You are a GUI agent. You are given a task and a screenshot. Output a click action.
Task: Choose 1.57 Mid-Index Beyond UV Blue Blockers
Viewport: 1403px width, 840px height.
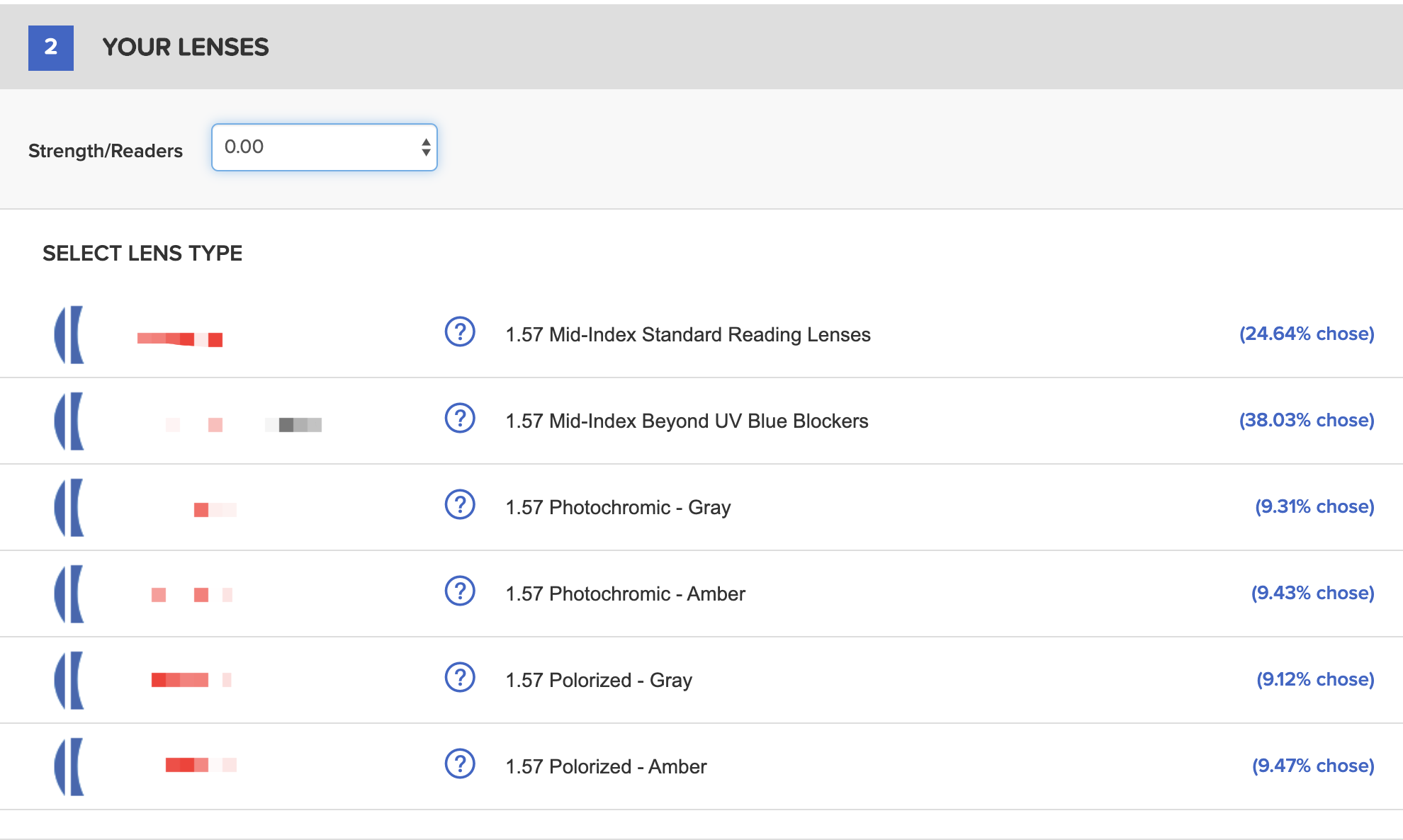pos(687,421)
